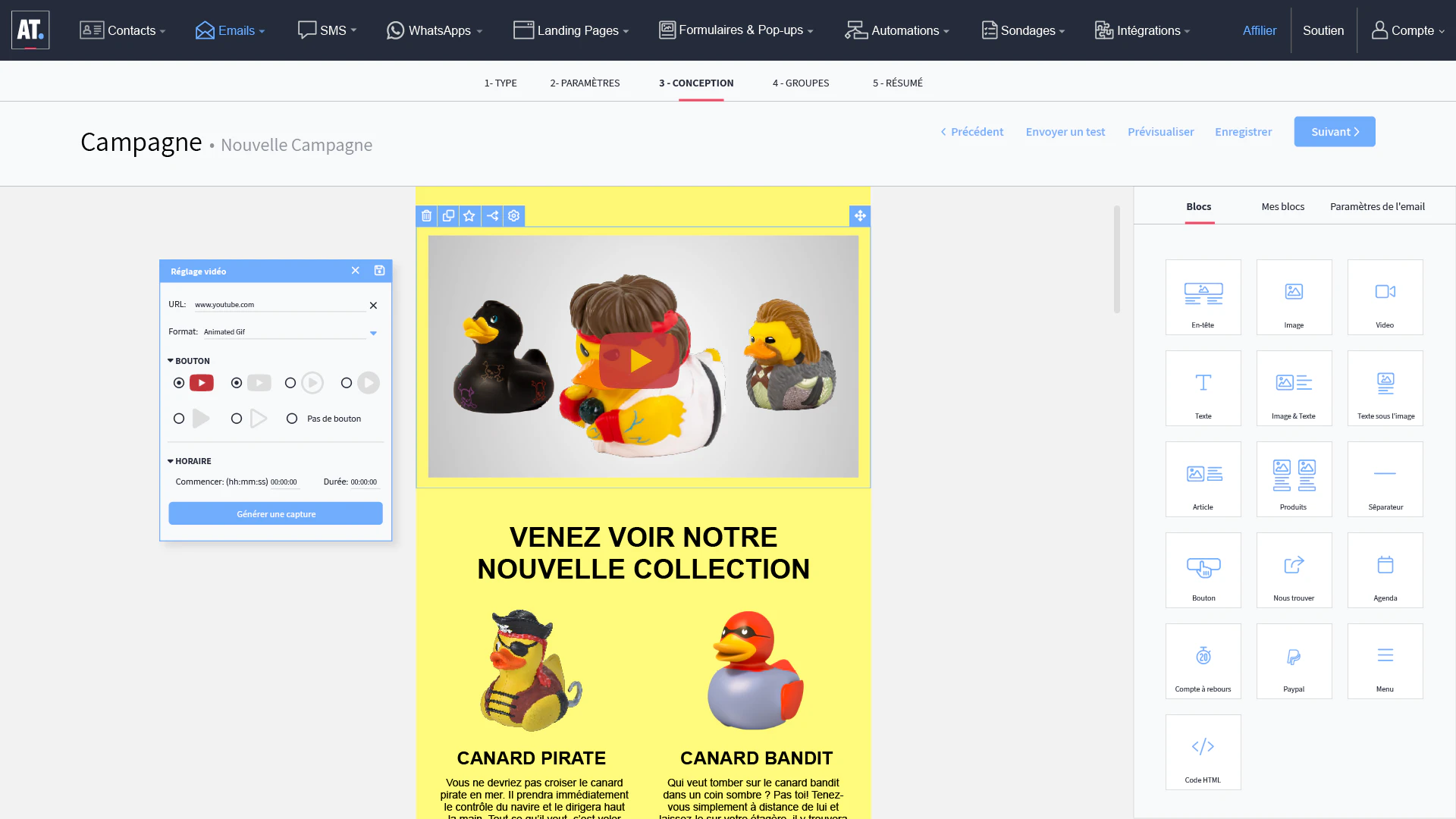
Task: Duplicate the selected video block
Action: (448, 216)
